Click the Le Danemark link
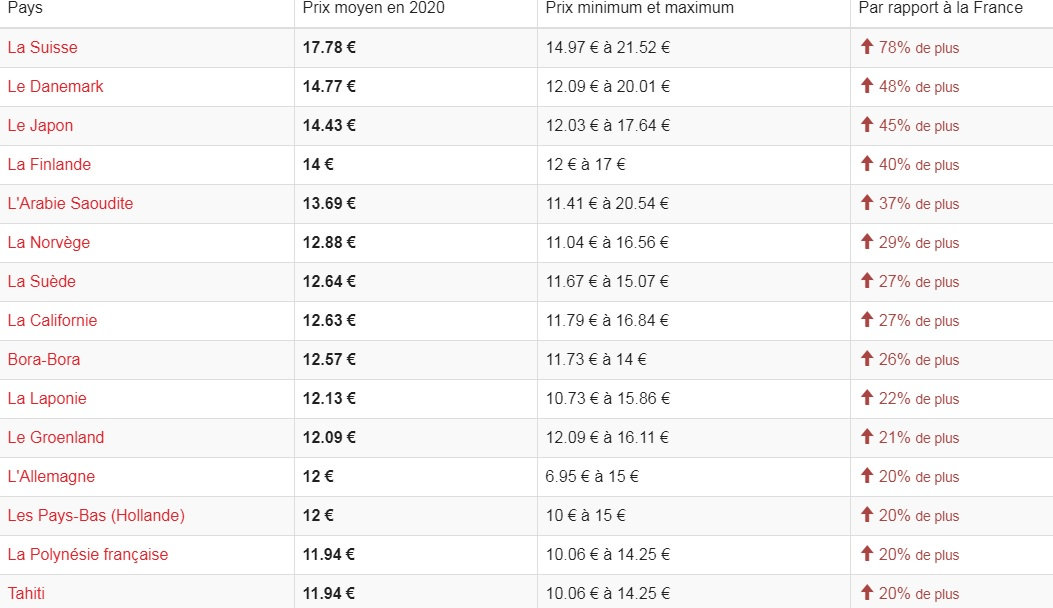The image size is (1053, 608). click(55, 86)
